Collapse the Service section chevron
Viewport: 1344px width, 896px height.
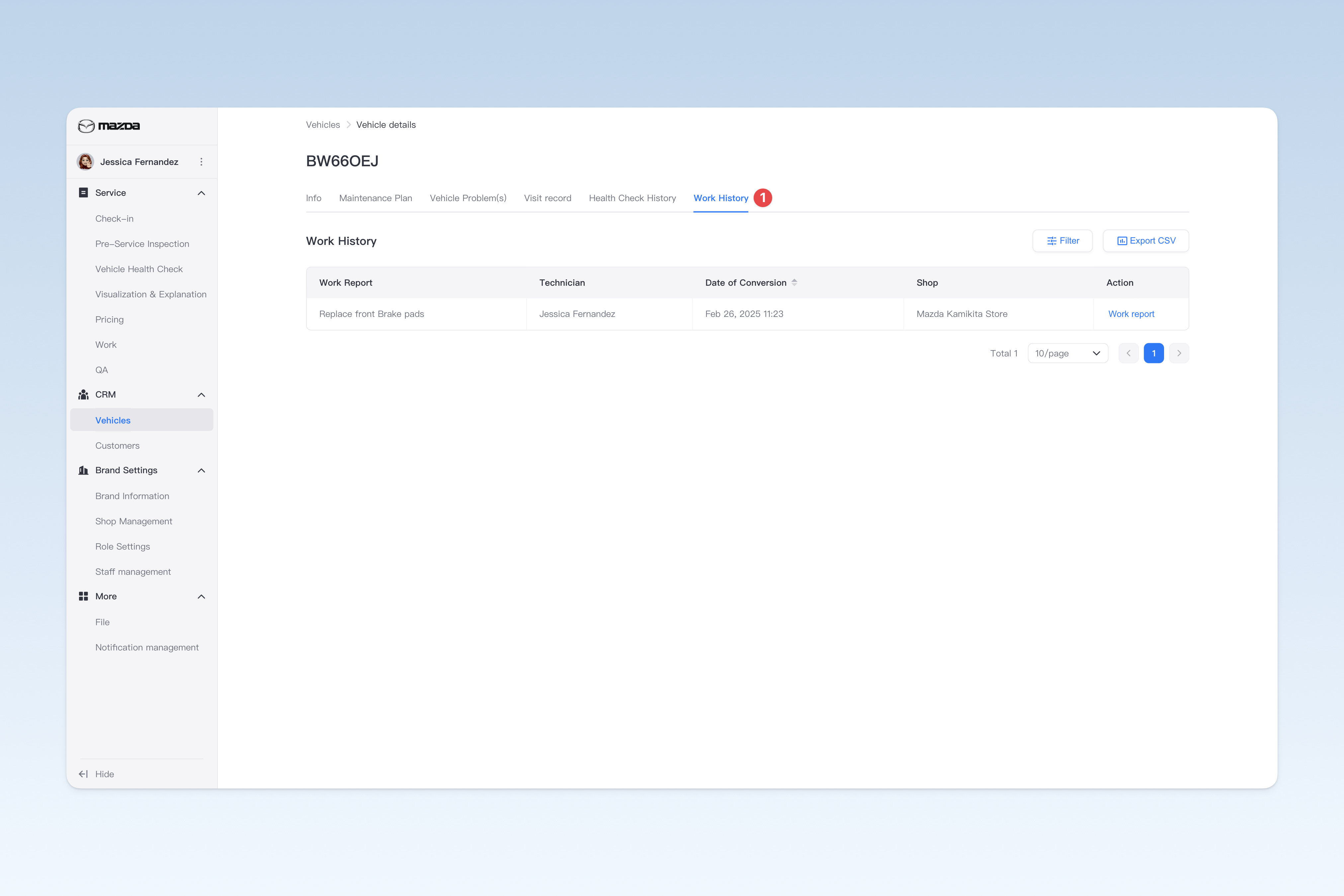(201, 193)
